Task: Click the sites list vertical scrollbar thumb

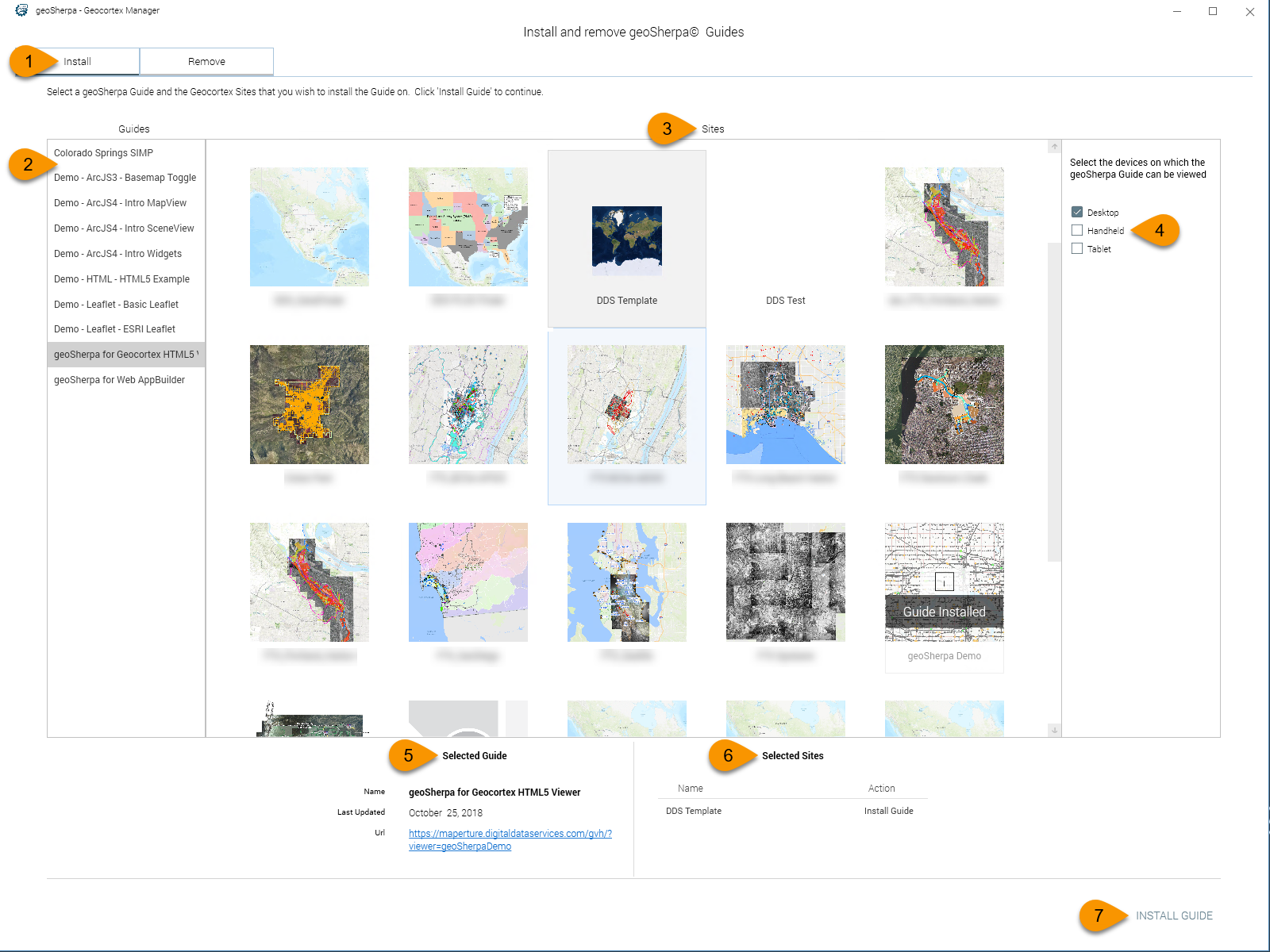Action: (1055, 401)
